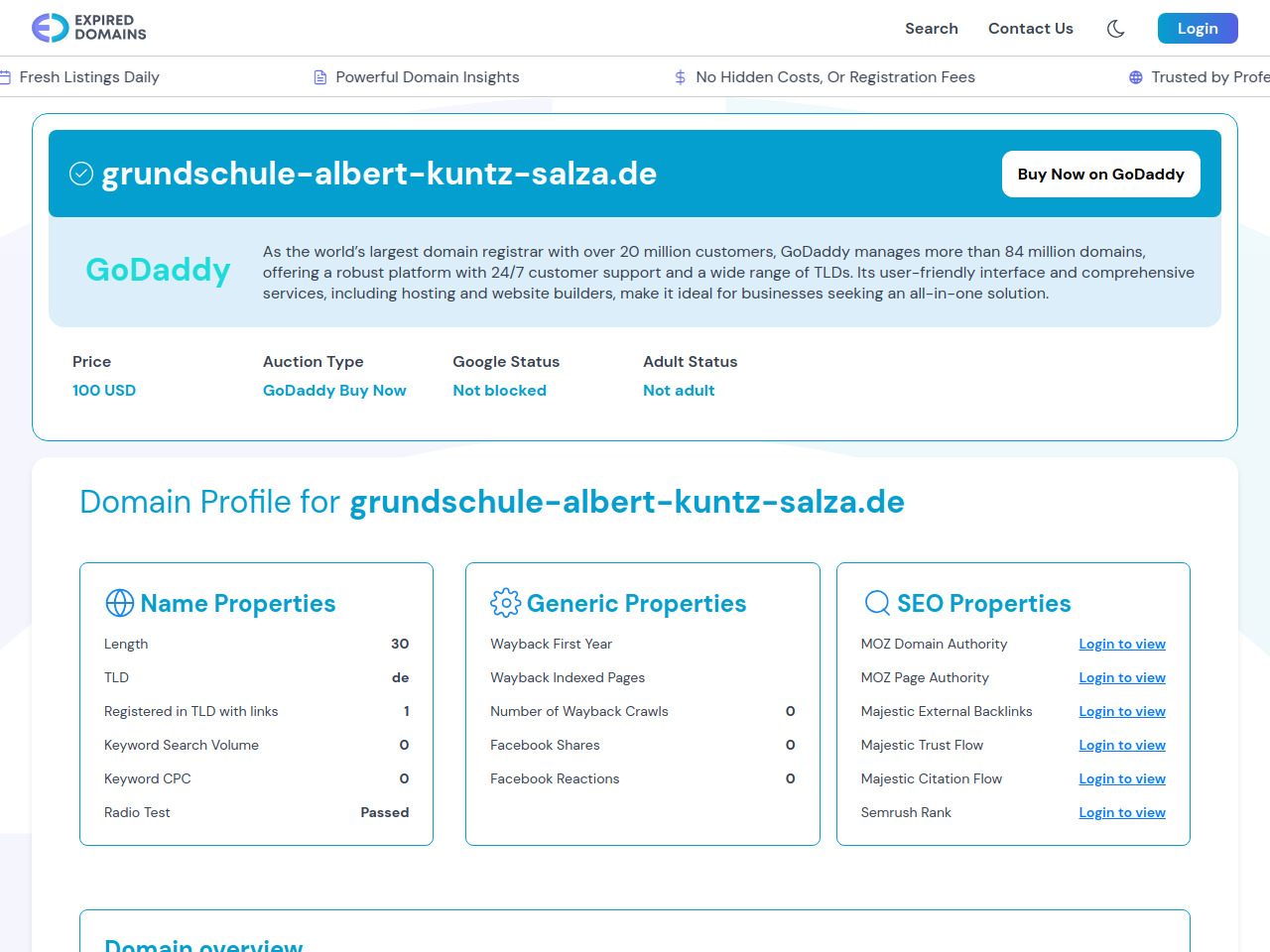Open Login to view for Majestic Trust Flow
This screenshot has height=952, width=1270.
coord(1121,746)
